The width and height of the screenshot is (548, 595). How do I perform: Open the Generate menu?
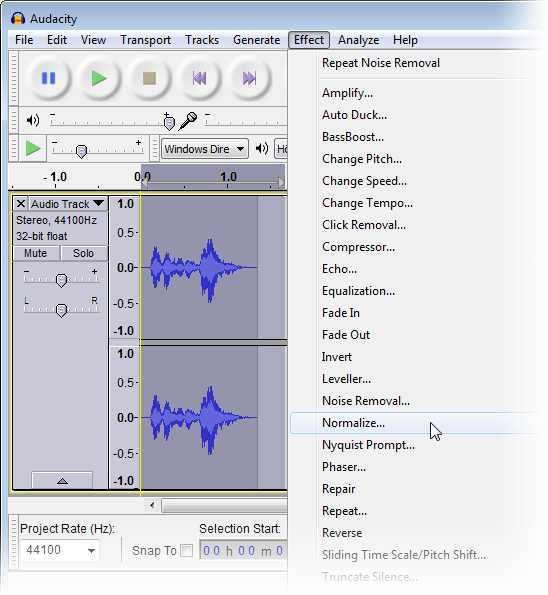pyautogui.click(x=257, y=40)
